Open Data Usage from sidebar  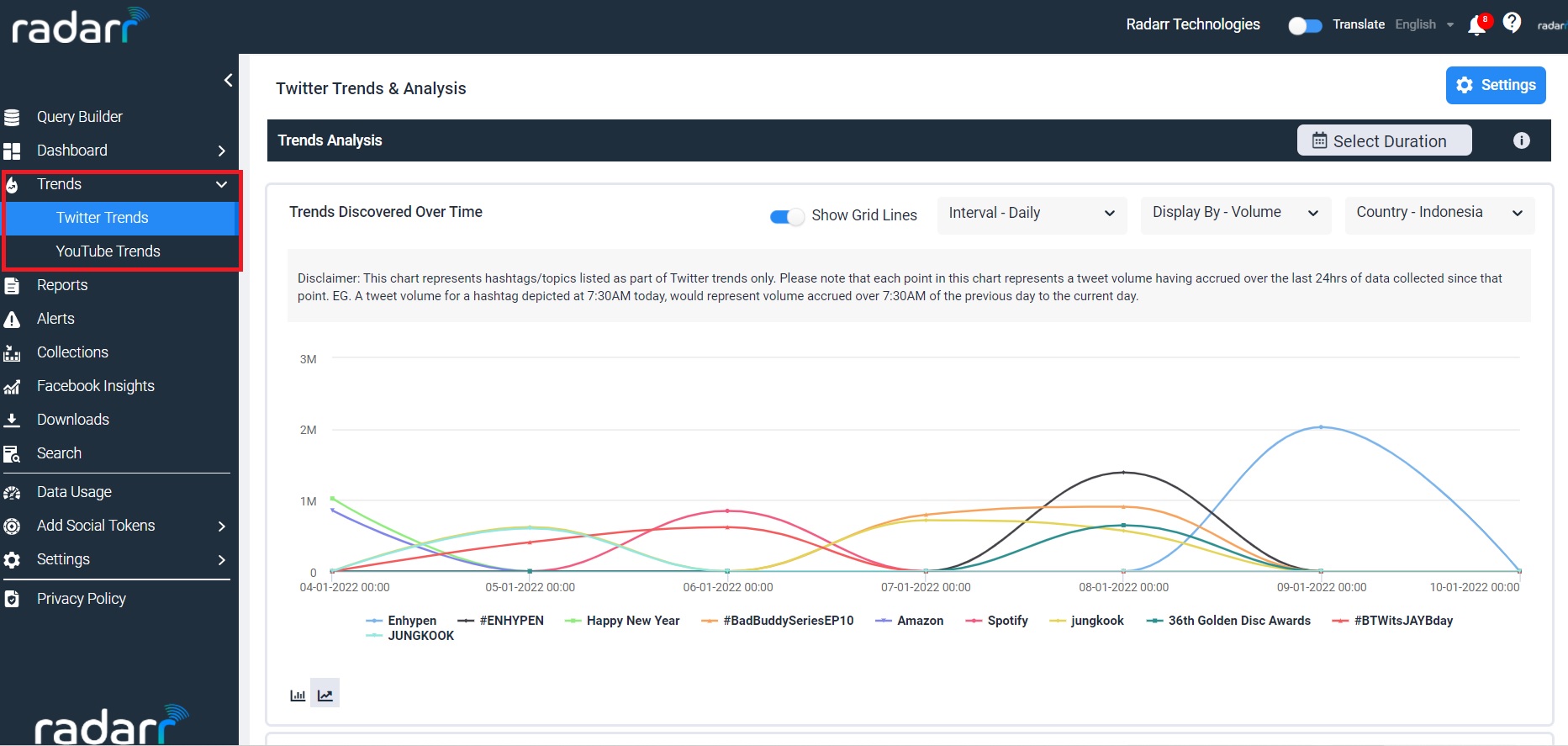(x=74, y=492)
